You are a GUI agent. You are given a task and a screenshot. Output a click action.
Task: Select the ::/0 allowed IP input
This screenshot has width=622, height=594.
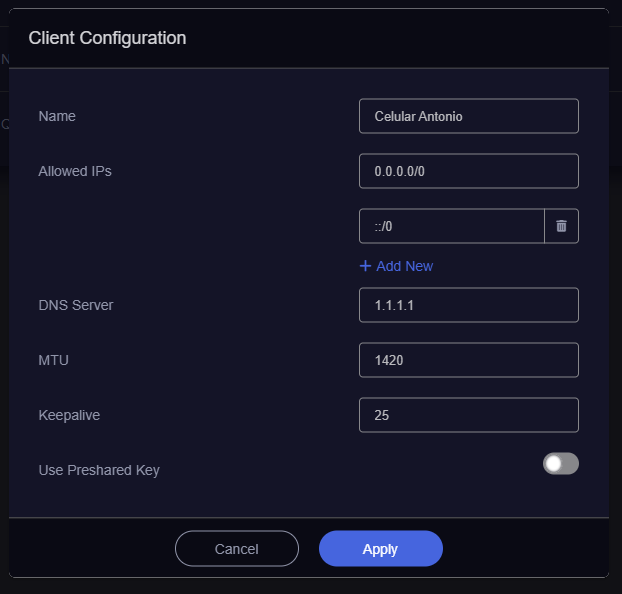[451, 226]
